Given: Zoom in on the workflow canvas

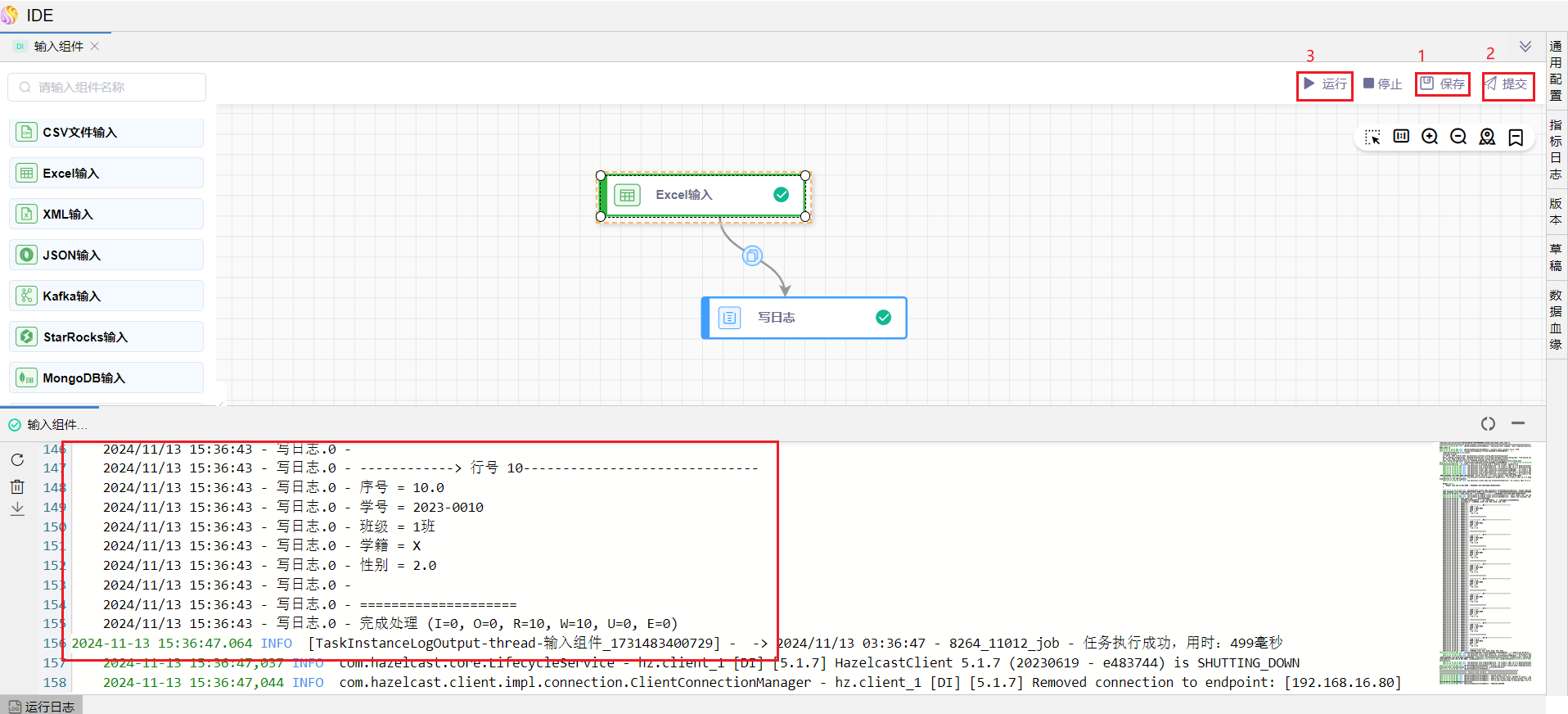Looking at the screenshot, I should point(1430,137).
